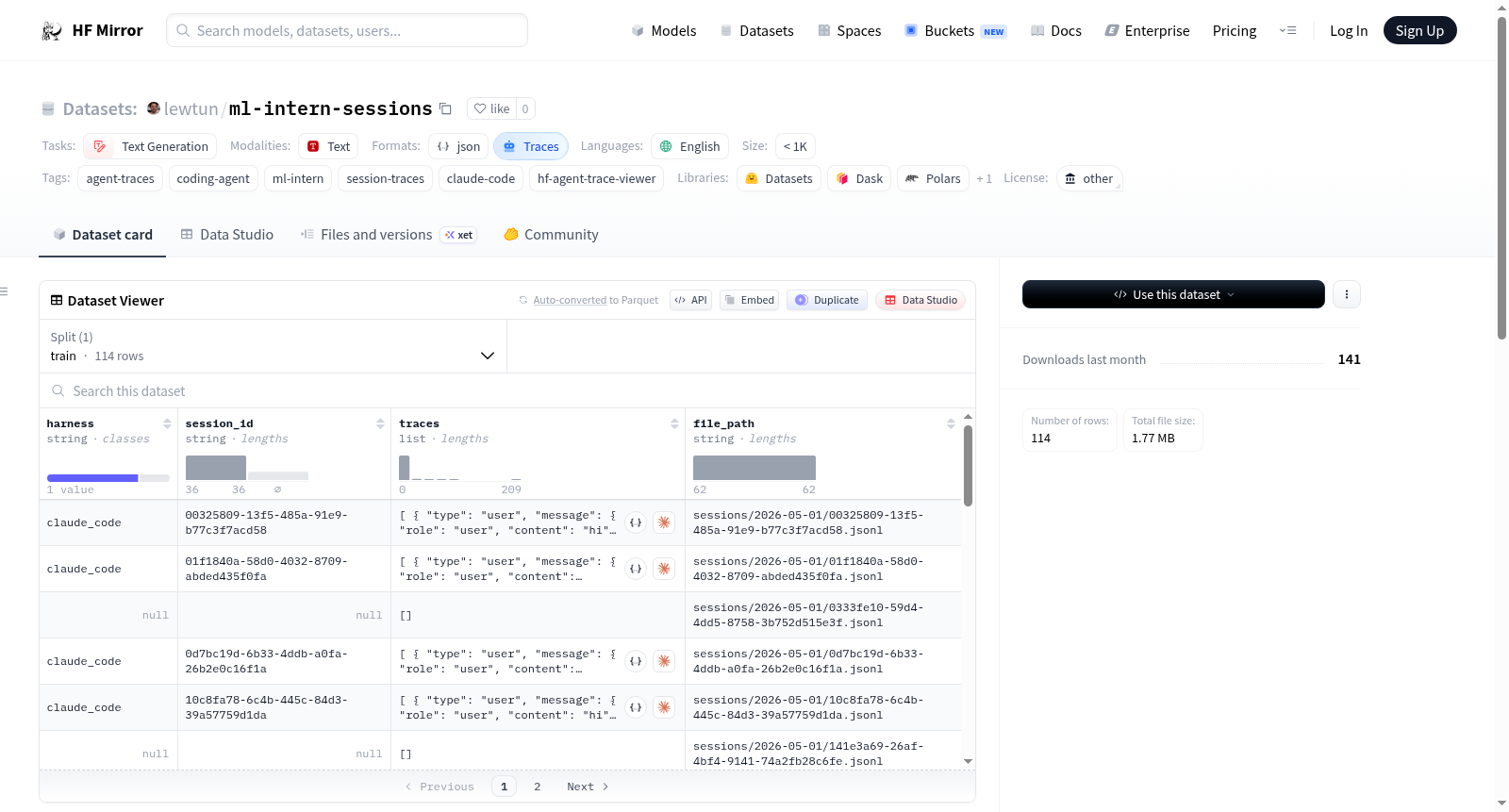Like the ml-intern-sessions dataset
1509x812 pixels.
pyautogui.click(x=491, y=108)
